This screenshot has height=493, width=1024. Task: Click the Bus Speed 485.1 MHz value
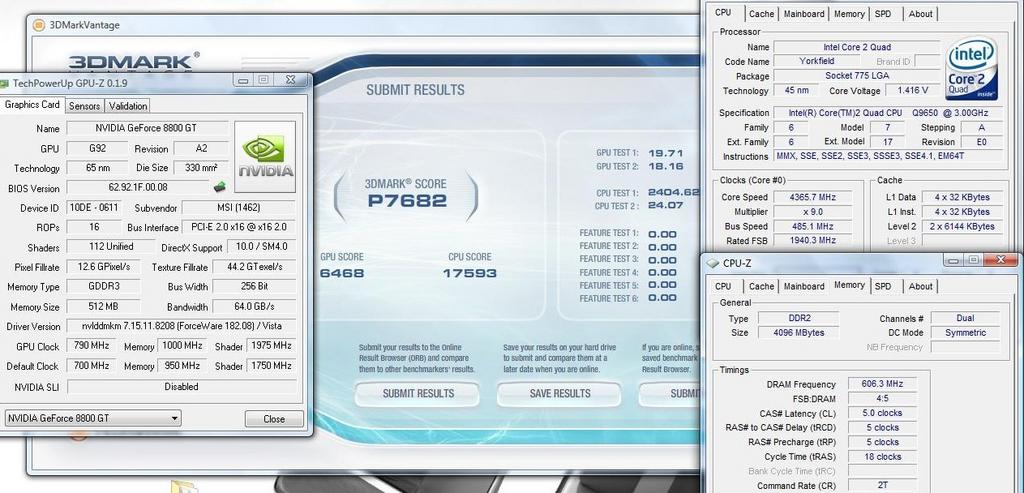(x=812, y=226)
